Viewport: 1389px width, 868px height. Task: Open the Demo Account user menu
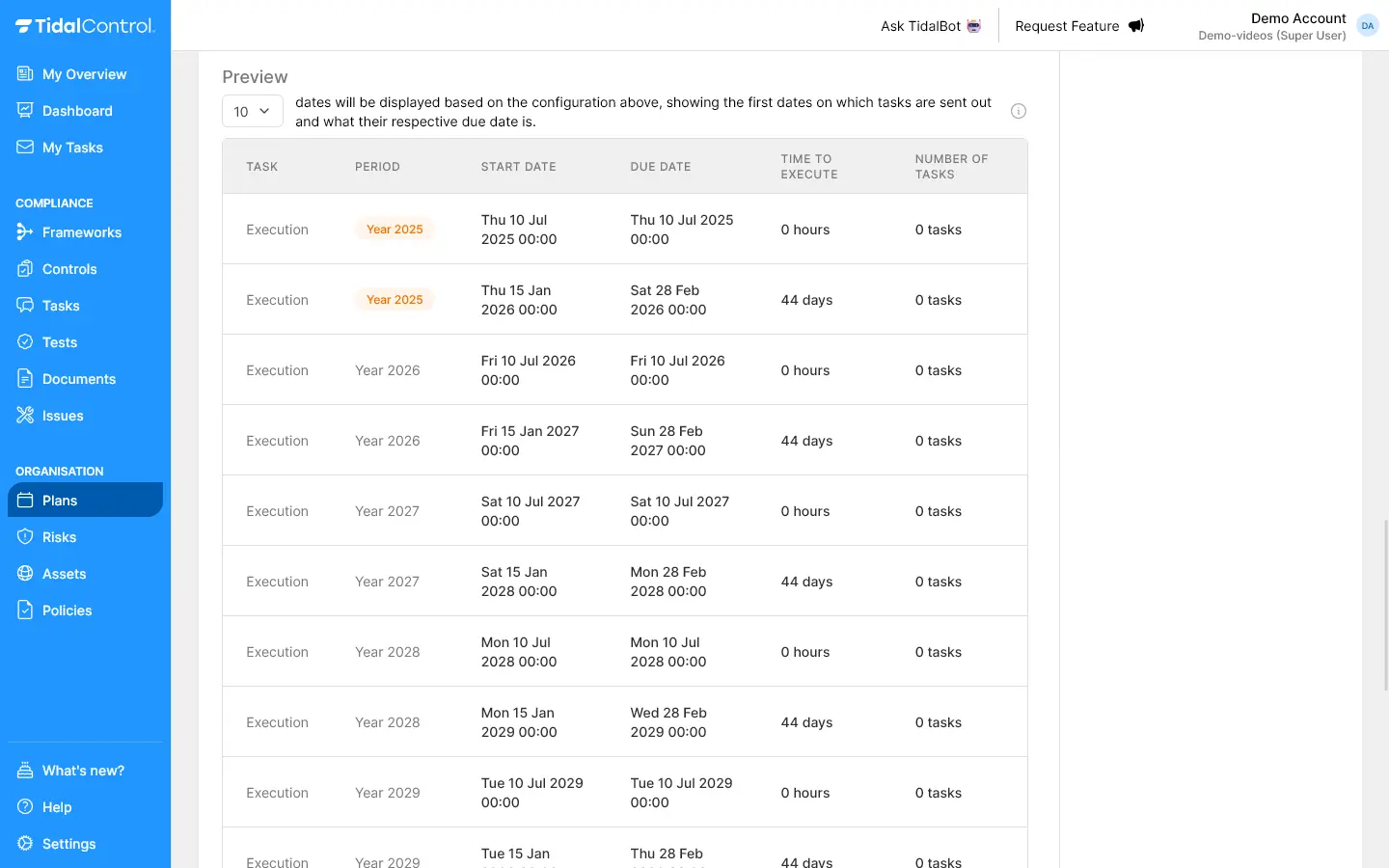tap(1272, 26)
